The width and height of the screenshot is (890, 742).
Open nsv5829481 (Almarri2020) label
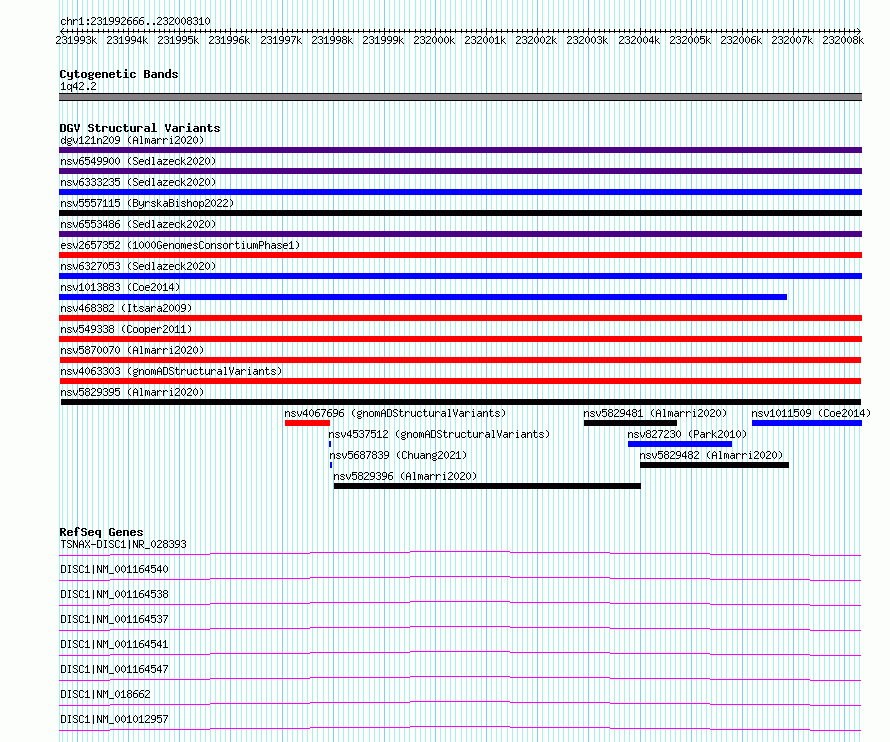click(x=655, y=413)
